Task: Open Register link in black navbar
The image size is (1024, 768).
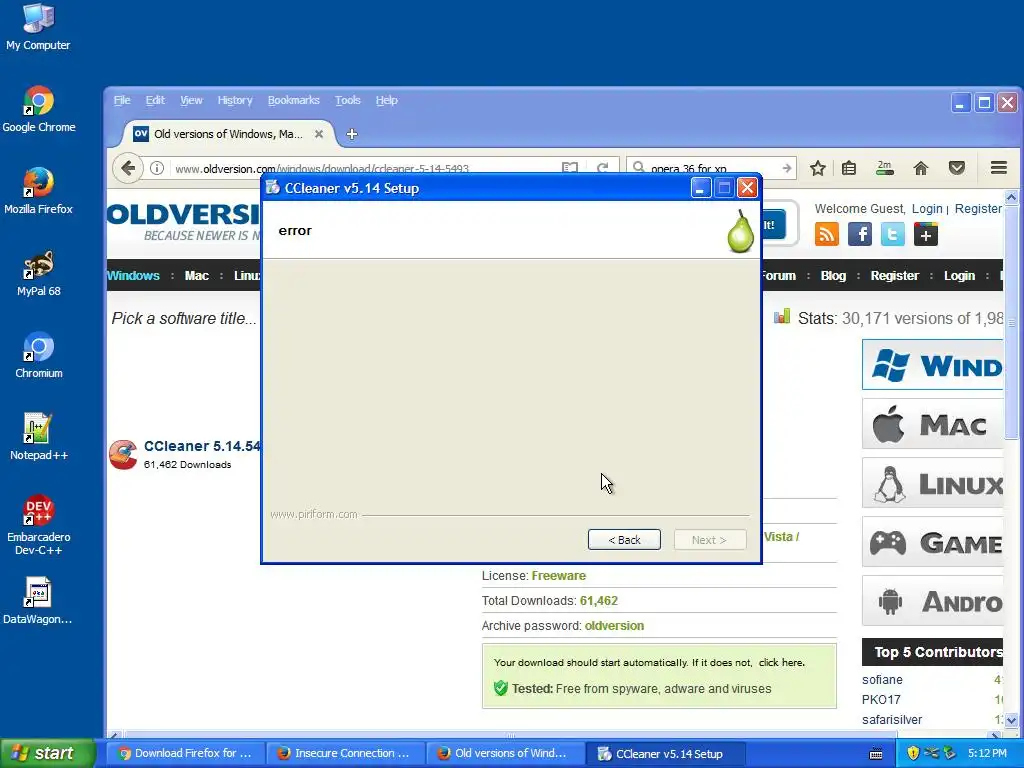Action: tap(895, 276)
